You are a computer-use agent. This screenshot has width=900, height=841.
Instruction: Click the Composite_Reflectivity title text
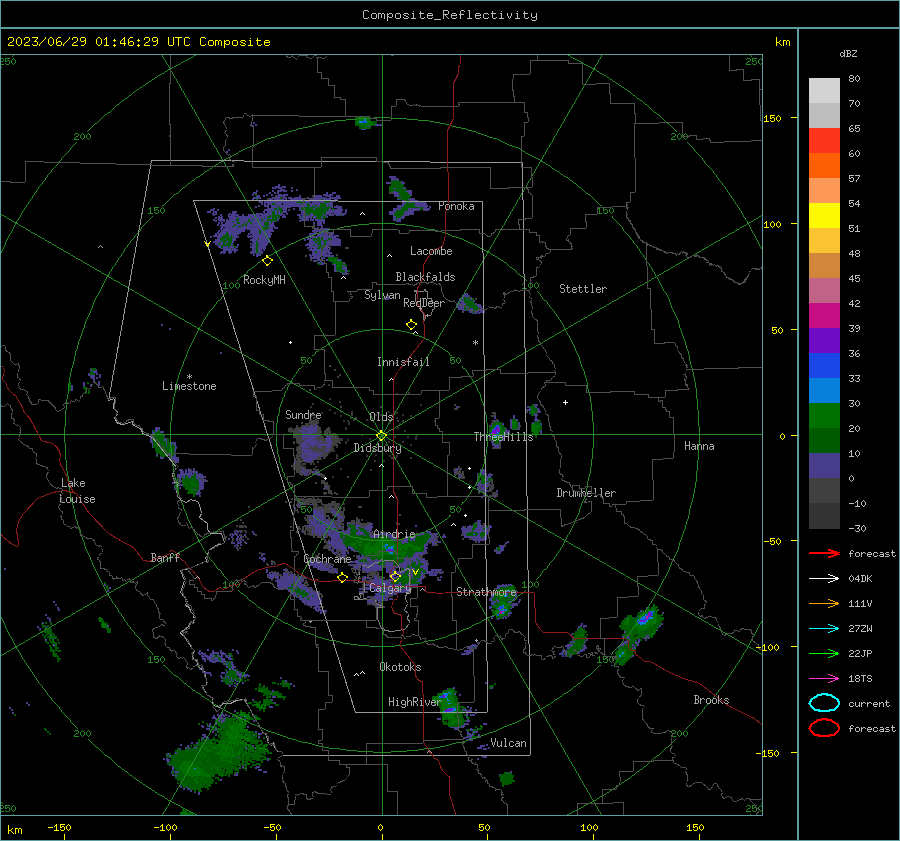(449, 15)
